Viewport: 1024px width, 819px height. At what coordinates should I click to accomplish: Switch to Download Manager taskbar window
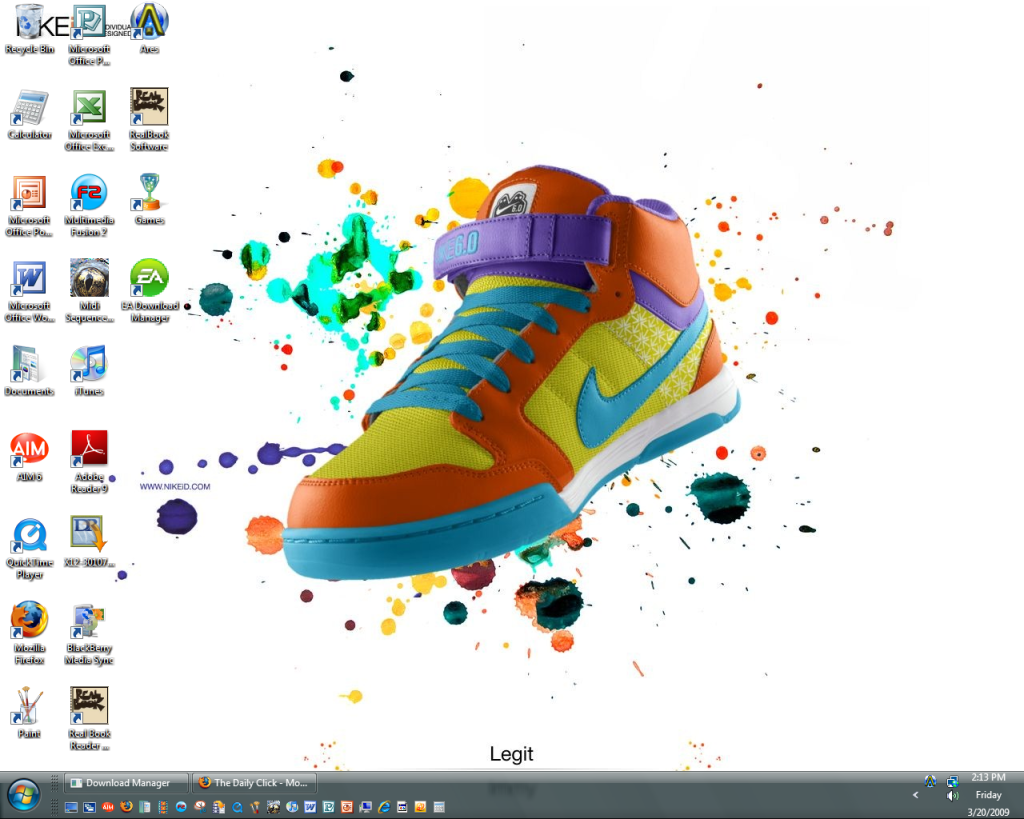click(127, 782)
